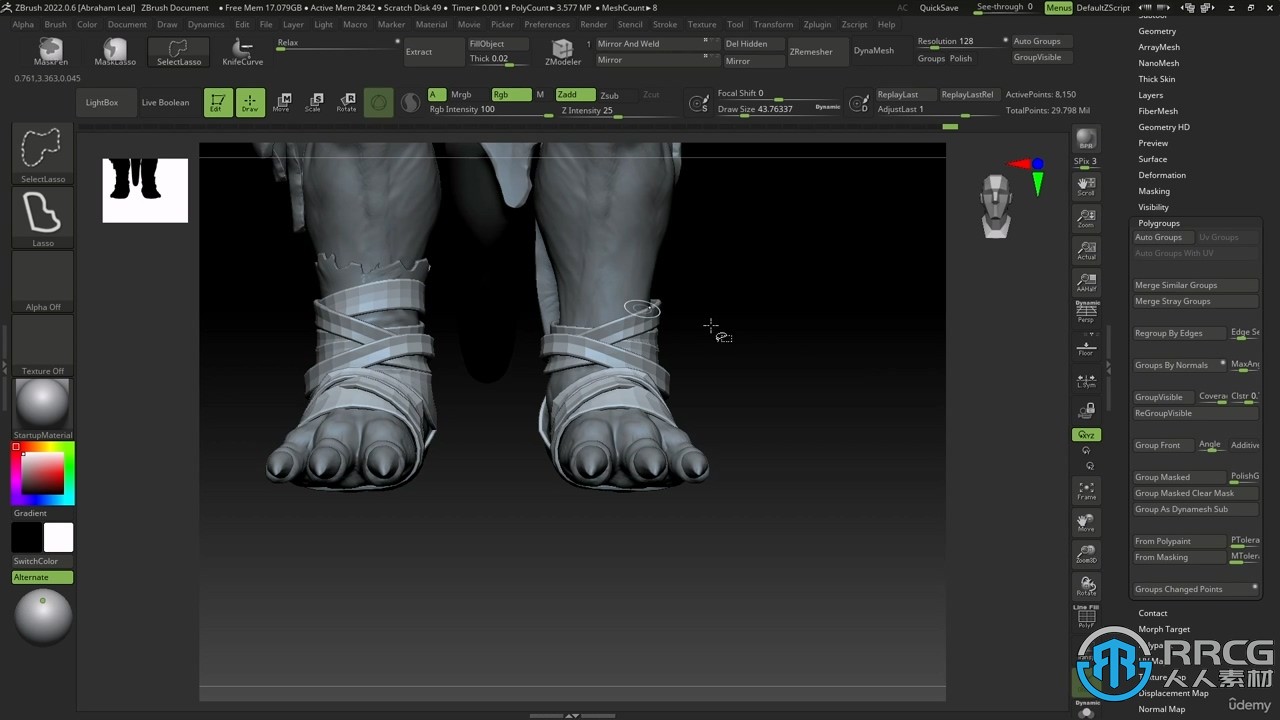Image resolution: width=1280 pixels, height=720 pixels.
Task: Expand the Layers subpalette
Action: tap(1150, 95)
